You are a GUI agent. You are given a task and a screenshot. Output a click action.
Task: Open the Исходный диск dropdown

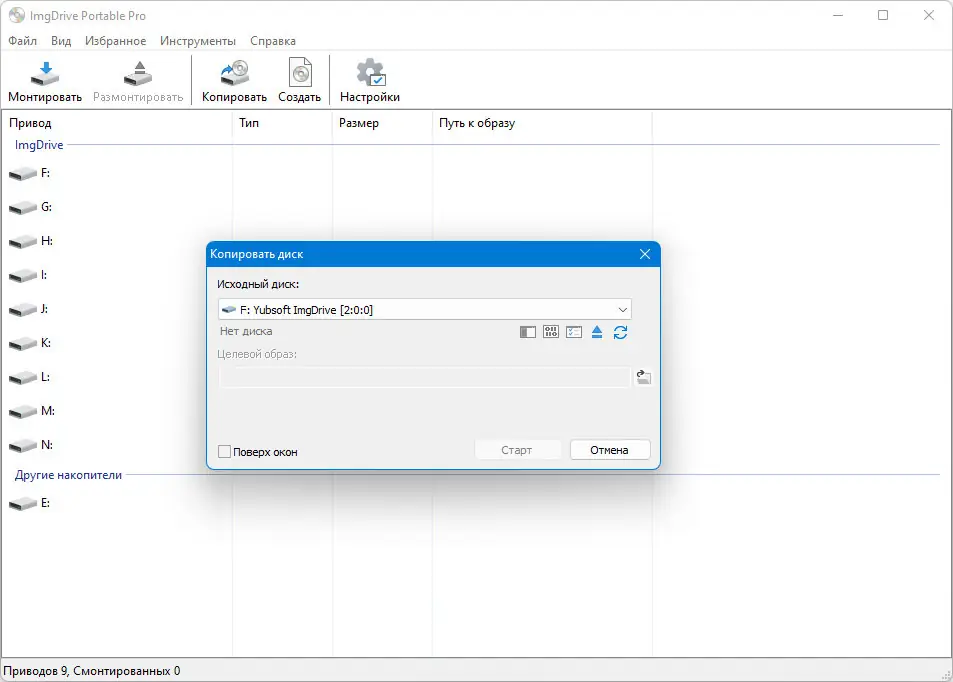pos(425,309)
